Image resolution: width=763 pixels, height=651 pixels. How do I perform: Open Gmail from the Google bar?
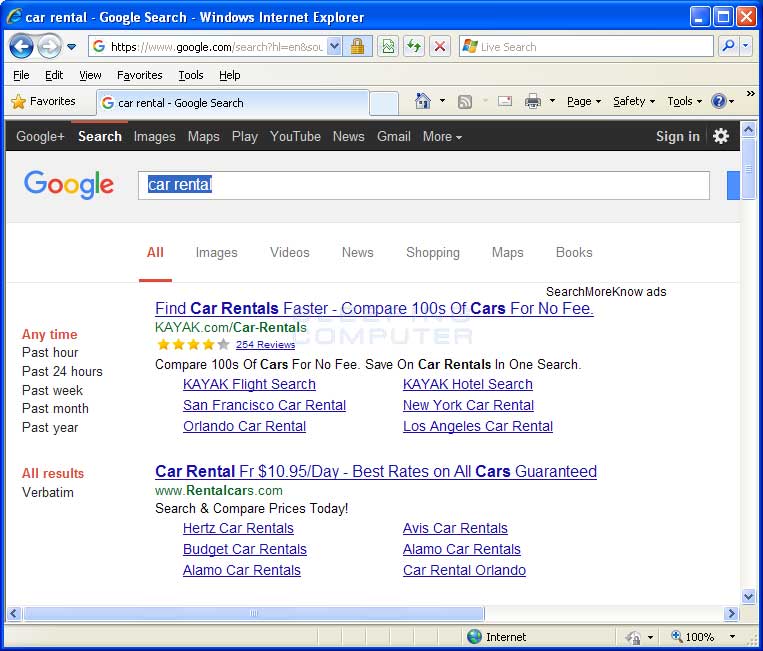coord(394,136)
